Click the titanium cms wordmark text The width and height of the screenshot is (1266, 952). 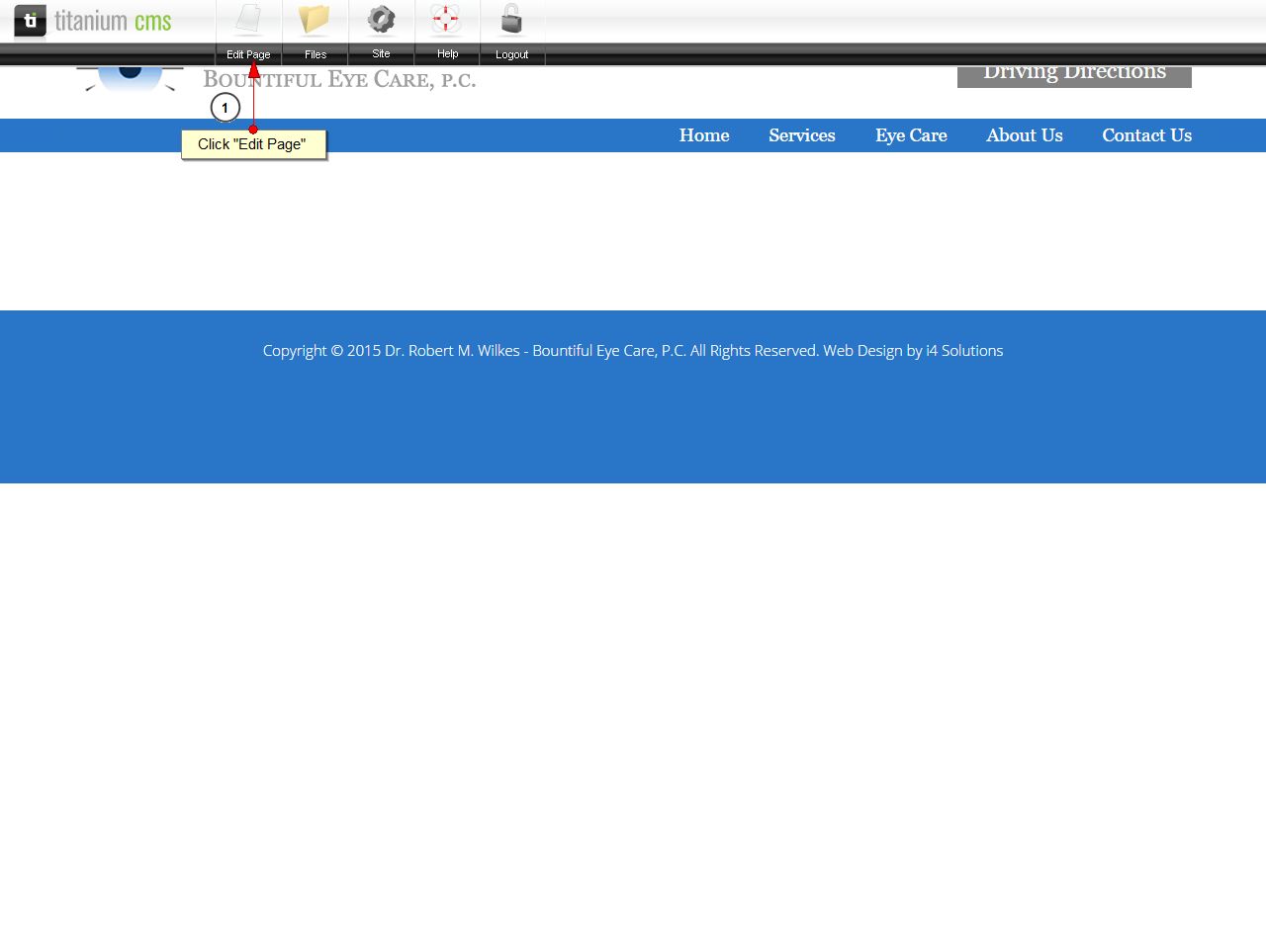[113, 21]
